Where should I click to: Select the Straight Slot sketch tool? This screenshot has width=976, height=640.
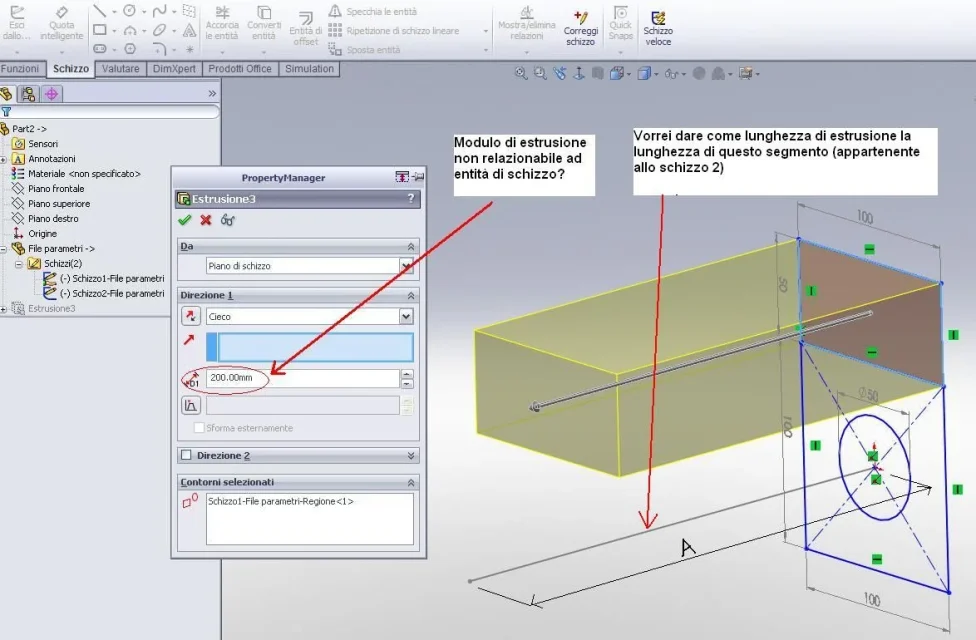pos(100,49)
